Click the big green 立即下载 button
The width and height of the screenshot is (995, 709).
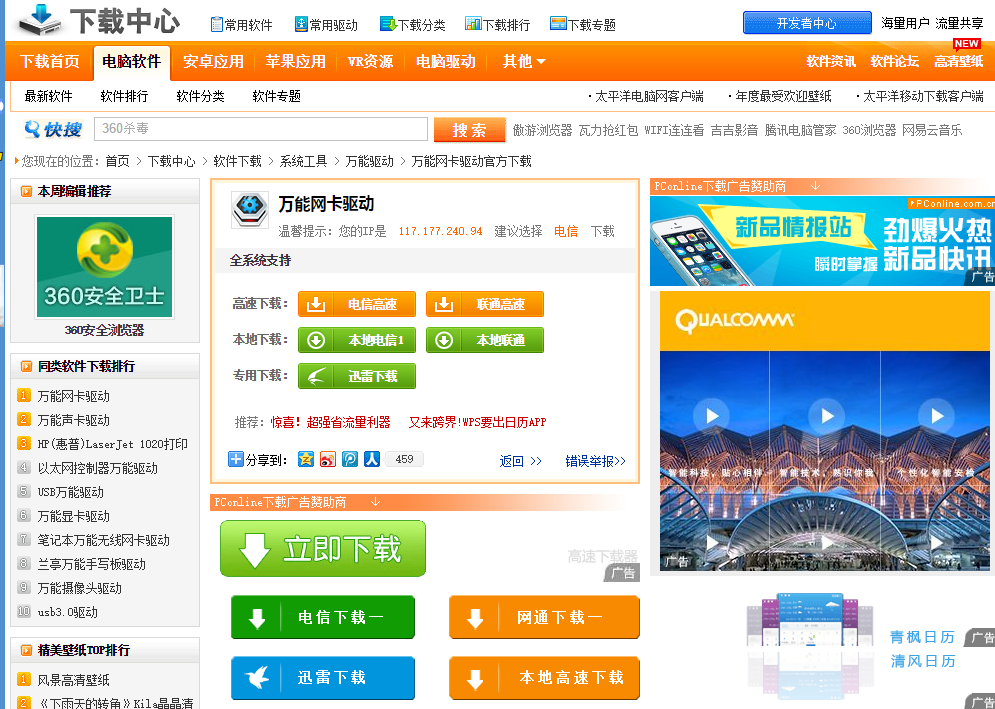coord(323,548)
